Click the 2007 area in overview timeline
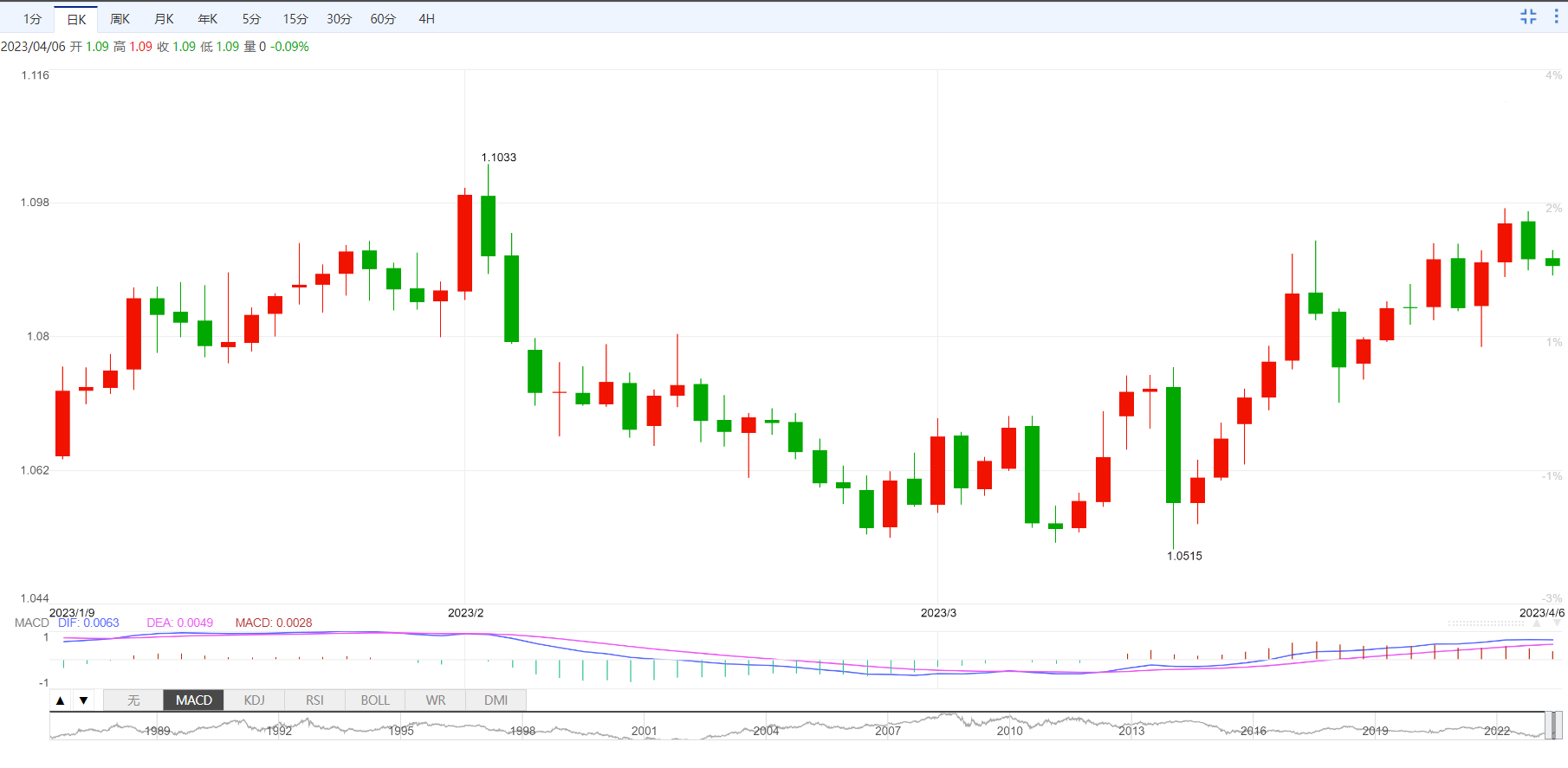This screenshot has width=1568, height=768. pyautogui.click(x=887, y=730)
